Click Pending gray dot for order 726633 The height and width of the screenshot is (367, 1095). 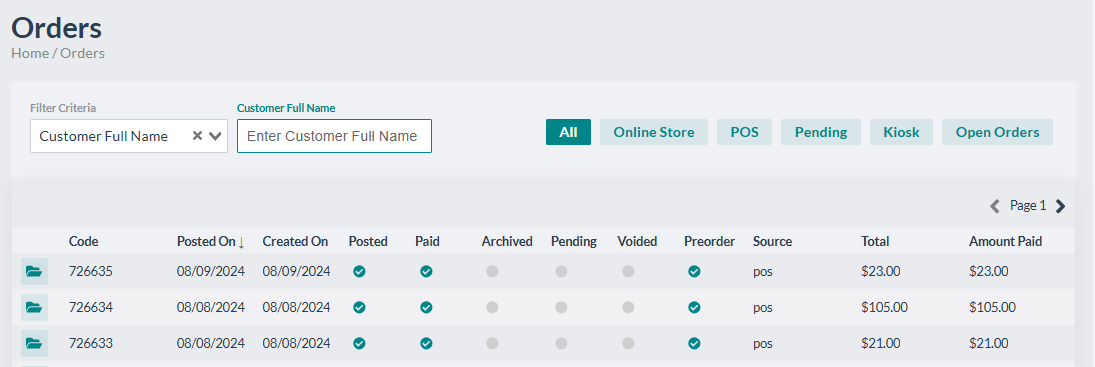(561, 343)
